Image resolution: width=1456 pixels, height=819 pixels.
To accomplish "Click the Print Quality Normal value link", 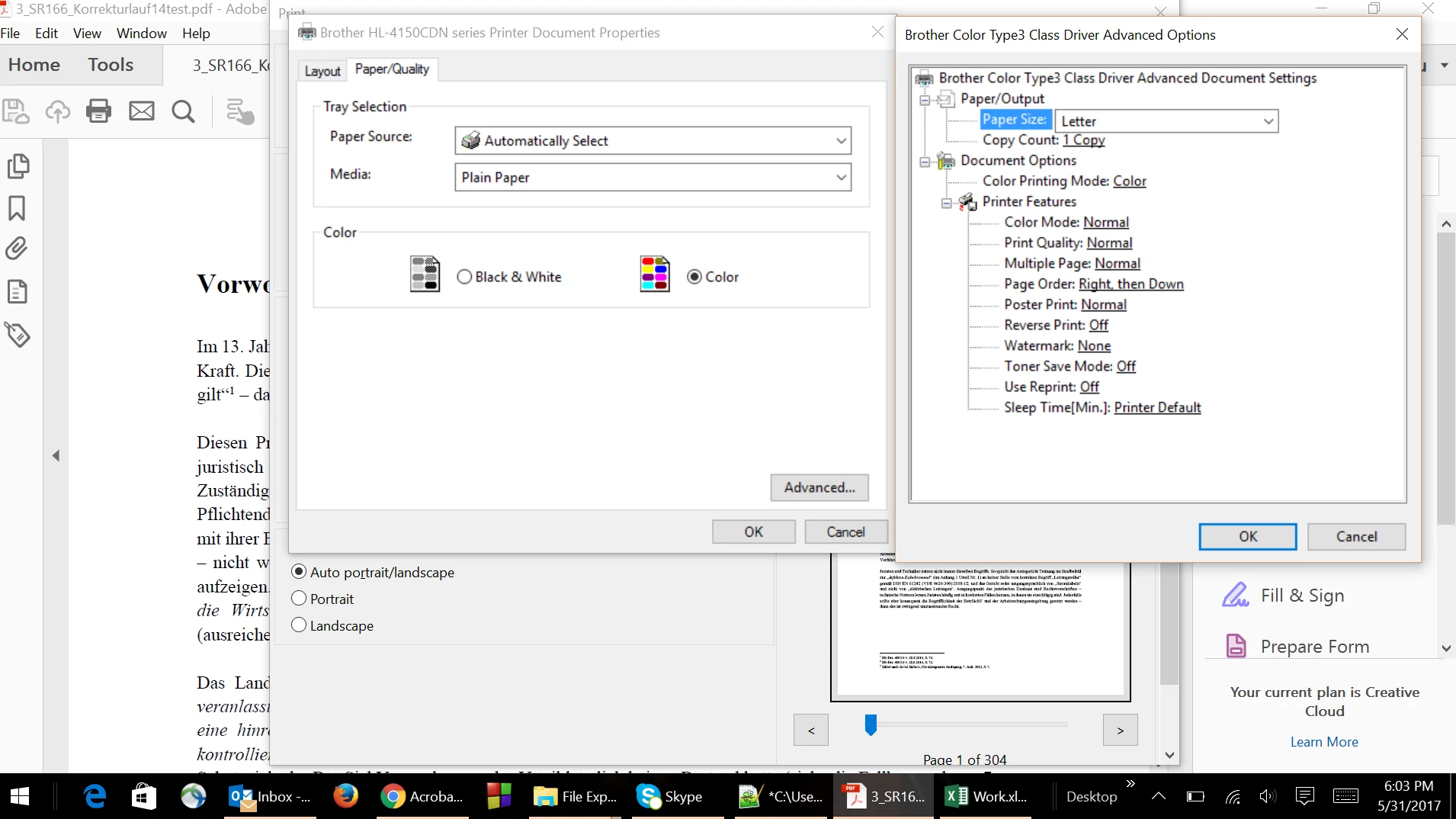I will (x=1109, y=242).
